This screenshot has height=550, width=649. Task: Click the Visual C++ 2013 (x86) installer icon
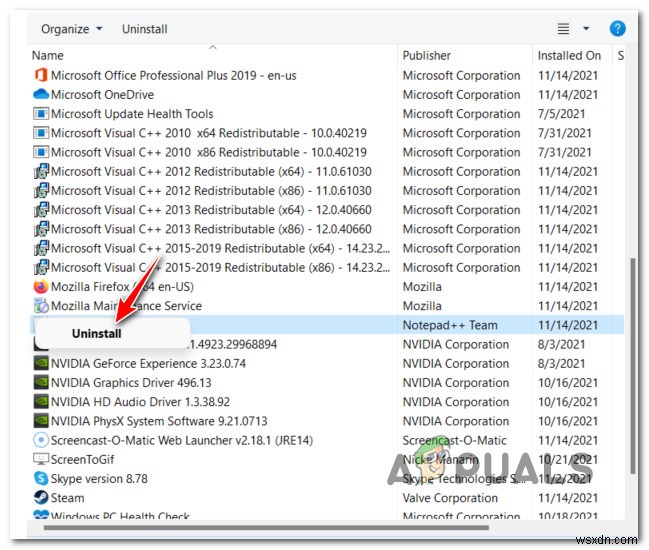41,229
